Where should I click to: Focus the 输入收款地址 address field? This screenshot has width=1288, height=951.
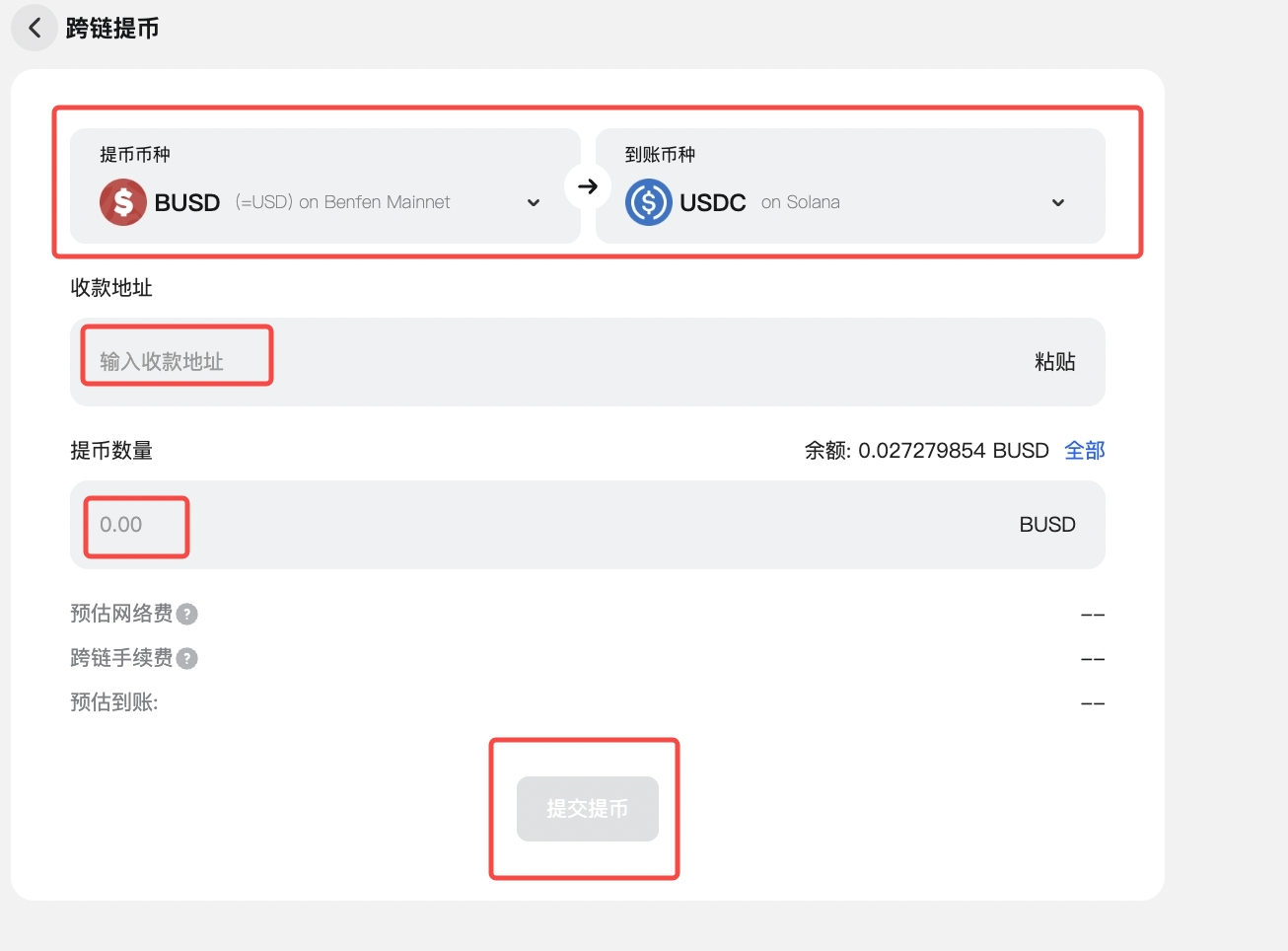(588, 362)
